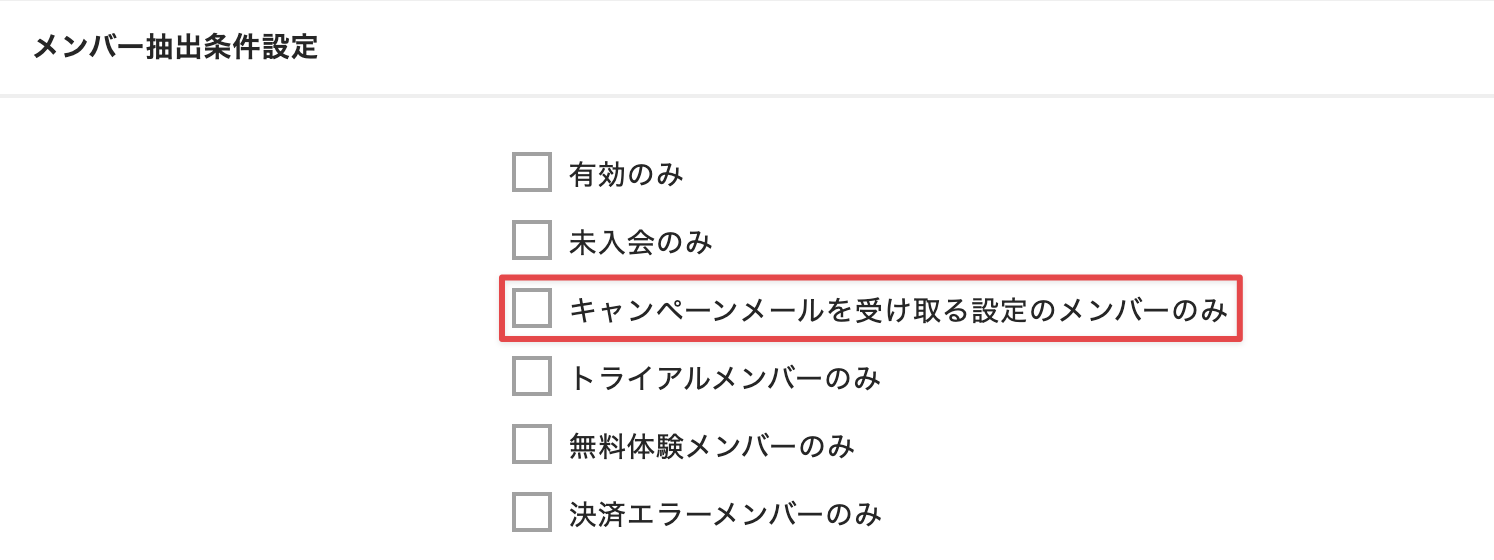The image size is (1494, 560).
Task: Click the メンバー抽出条件設定 section heading
Action: click(x=176, y=47)
